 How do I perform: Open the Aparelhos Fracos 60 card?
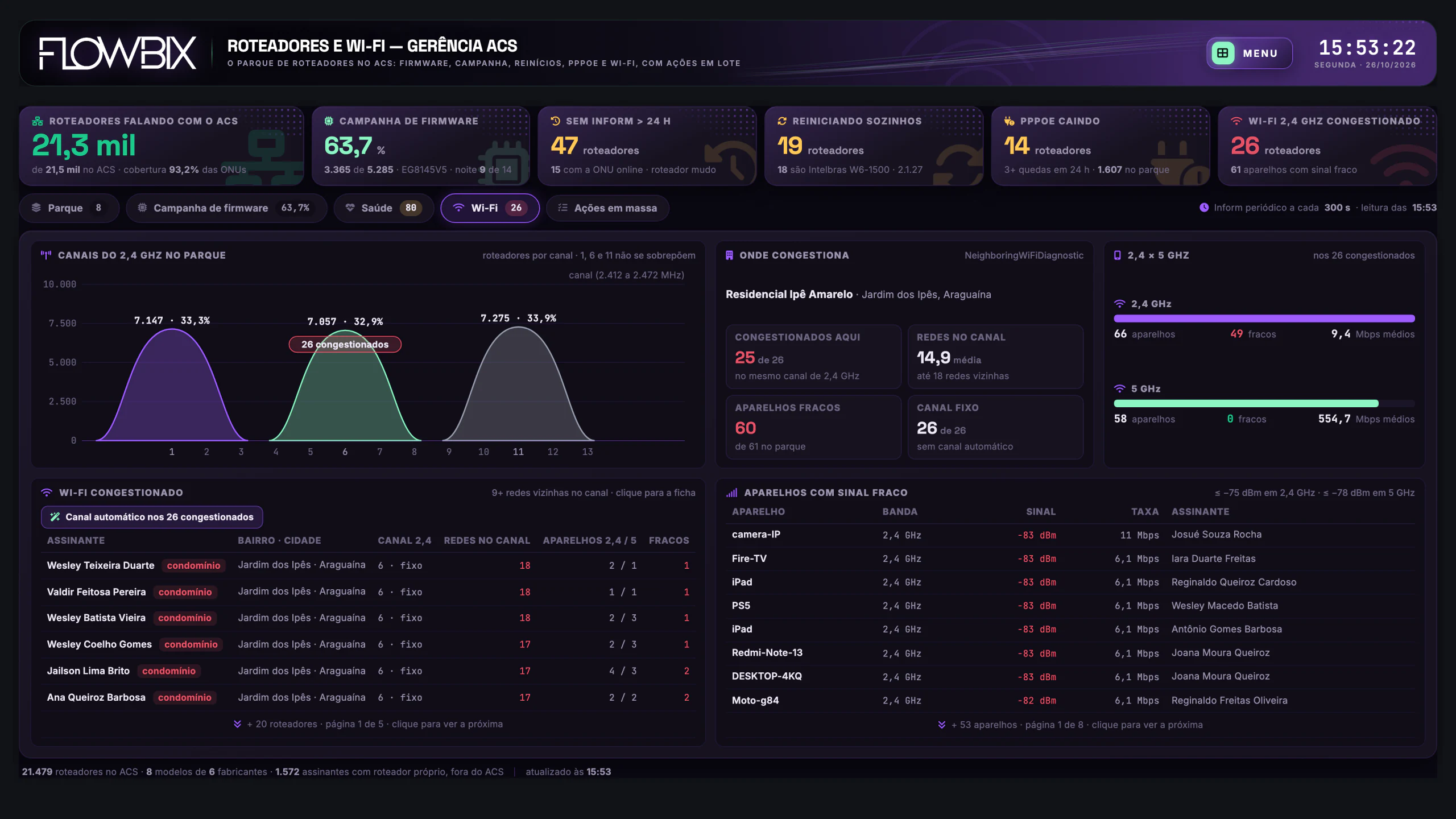813,427
